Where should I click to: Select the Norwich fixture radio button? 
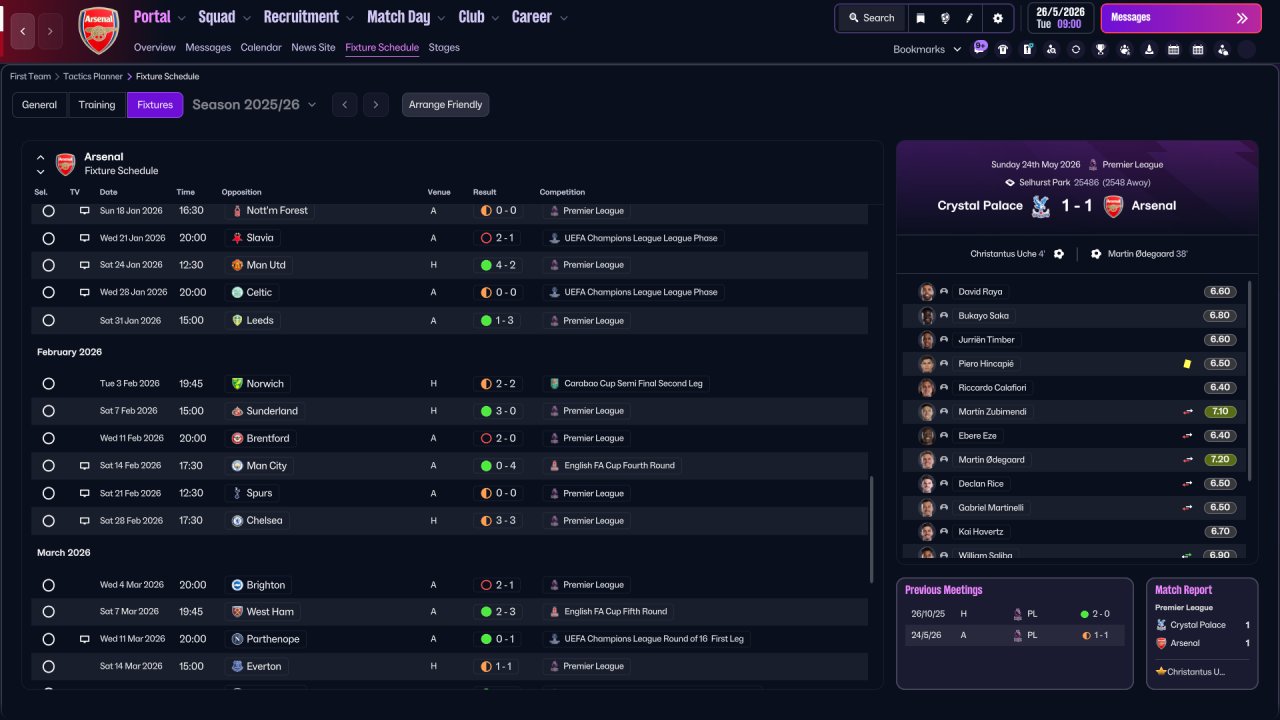coord(48,384)
